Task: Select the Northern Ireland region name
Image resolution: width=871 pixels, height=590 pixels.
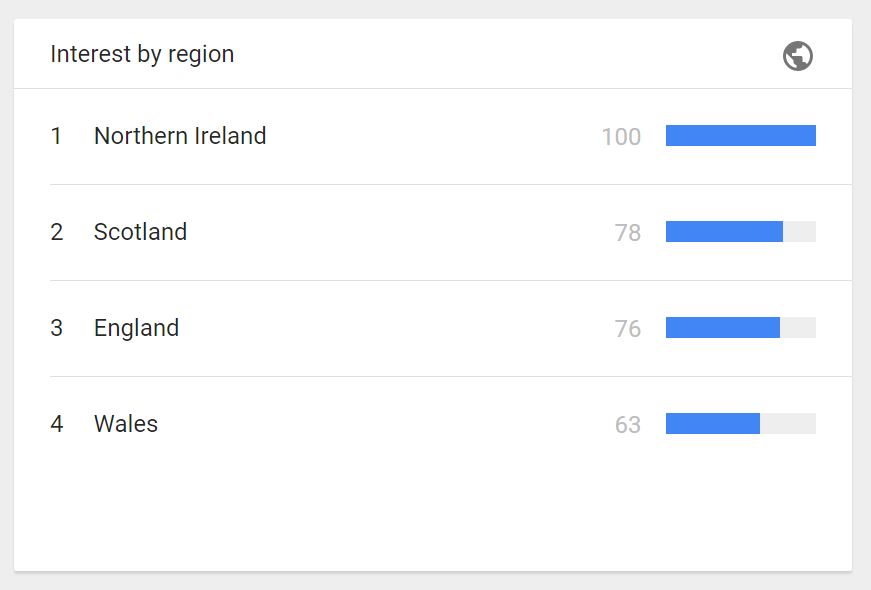Action: pyautogui.click(x=180, y=136)
